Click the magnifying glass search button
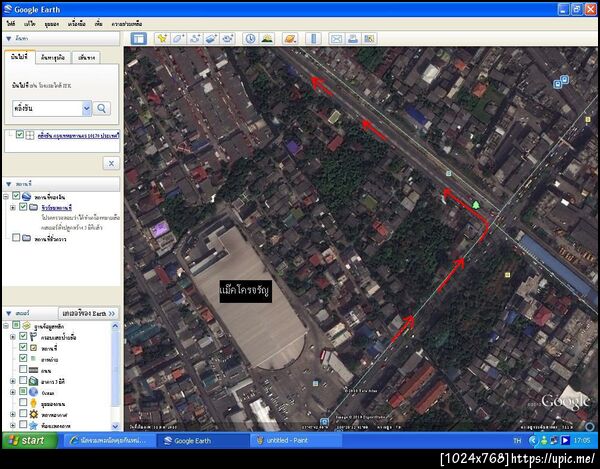The width and height of the screenshot is (600, 469). click(101, 109)
